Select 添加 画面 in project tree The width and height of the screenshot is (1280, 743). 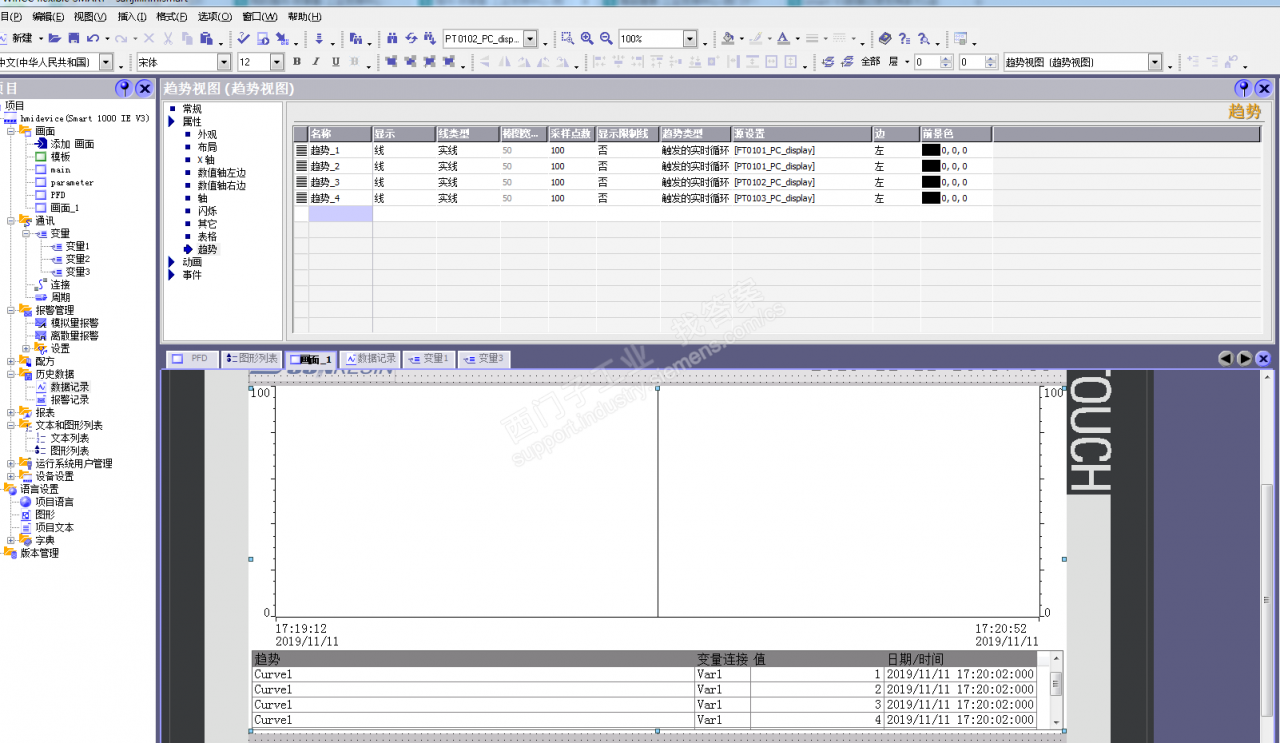[x=72, y=144]
